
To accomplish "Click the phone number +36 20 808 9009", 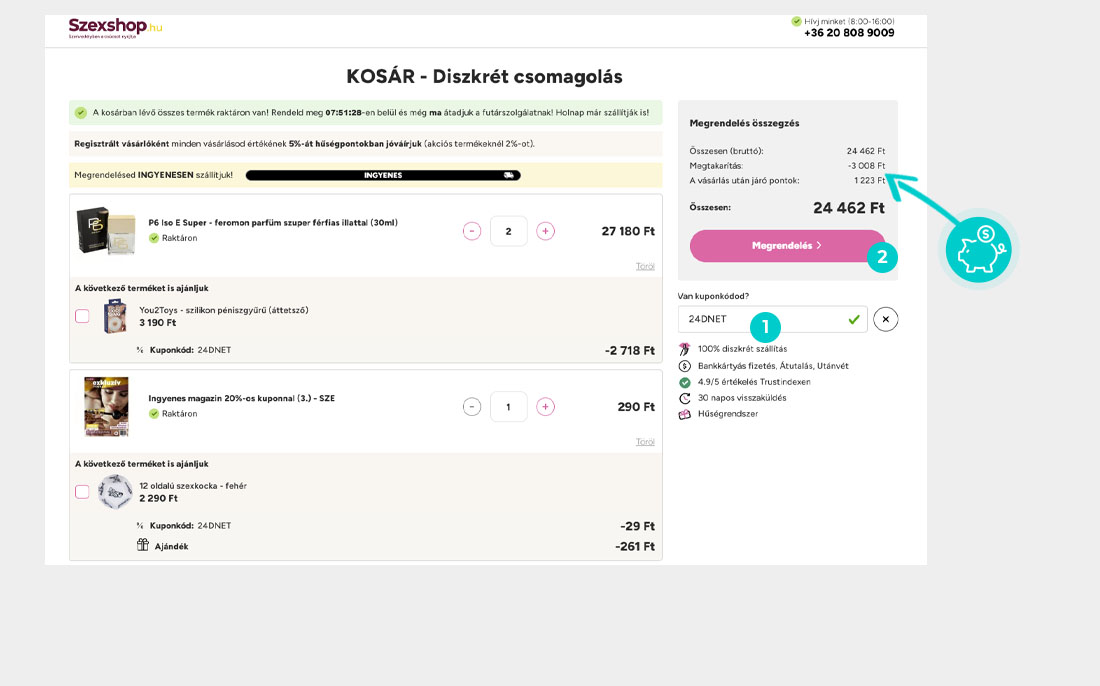I will coord(849,32).
